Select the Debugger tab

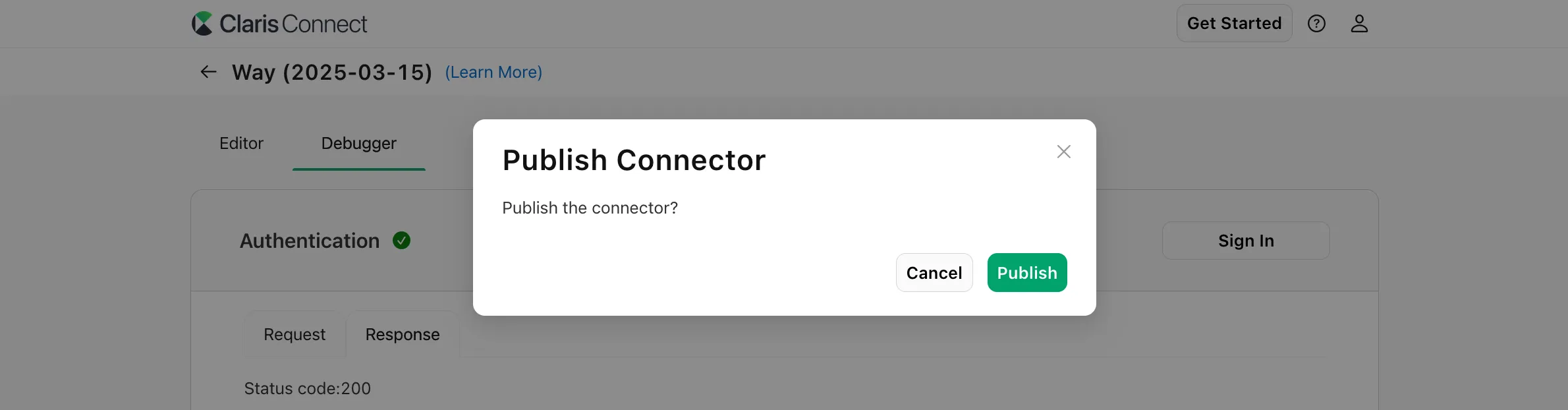pos(358,143)
